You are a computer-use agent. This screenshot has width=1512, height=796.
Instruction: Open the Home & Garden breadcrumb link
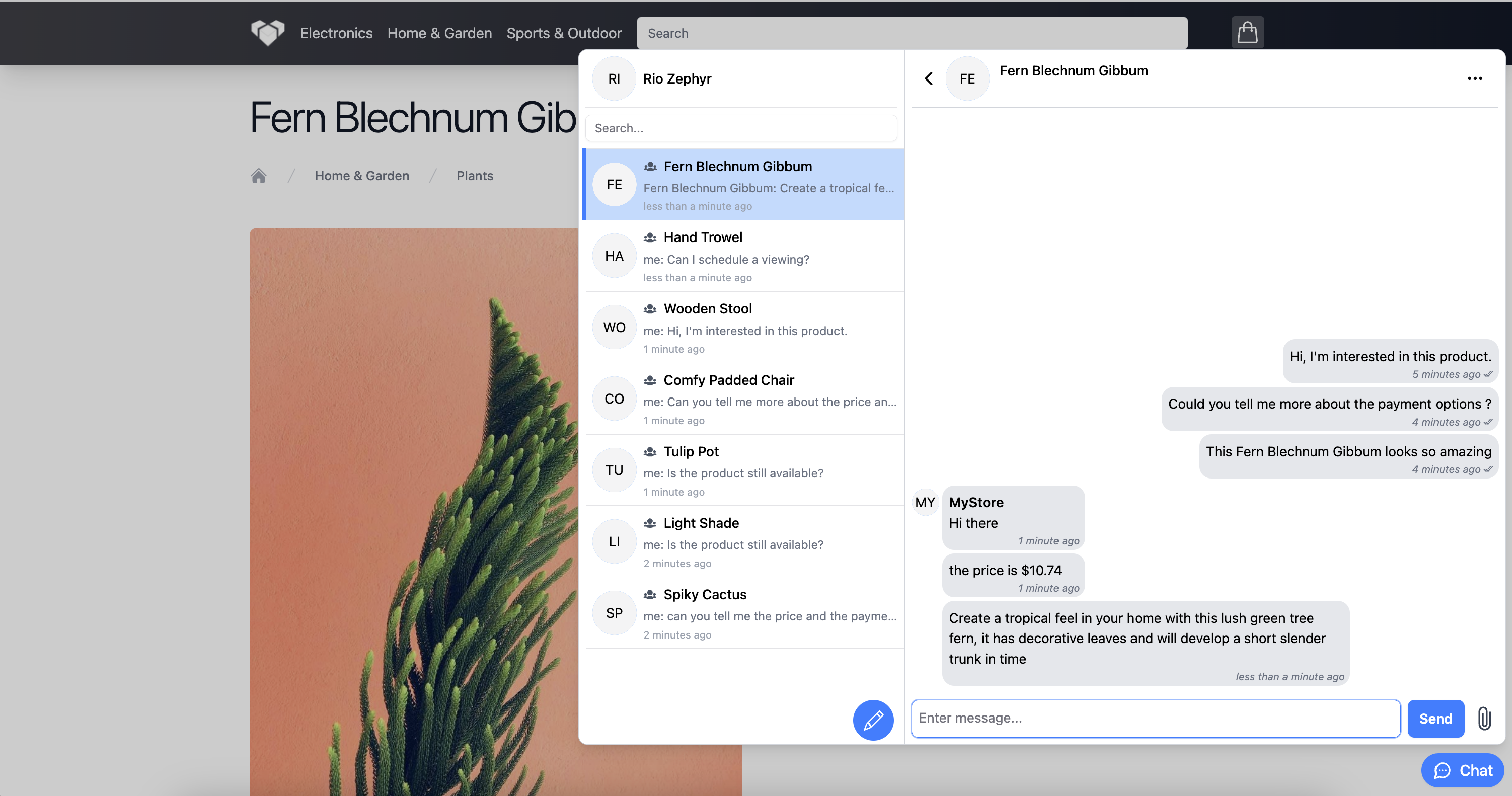click(x=361, y=176)
